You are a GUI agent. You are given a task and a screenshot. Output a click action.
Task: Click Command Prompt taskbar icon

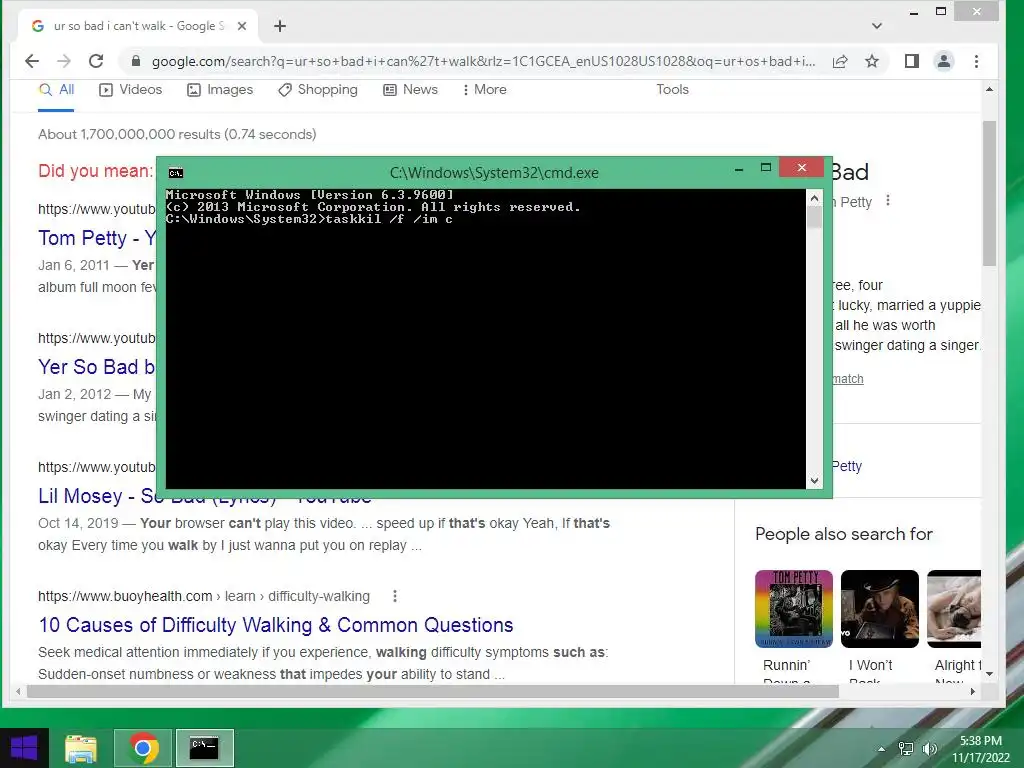pos(204,748)
